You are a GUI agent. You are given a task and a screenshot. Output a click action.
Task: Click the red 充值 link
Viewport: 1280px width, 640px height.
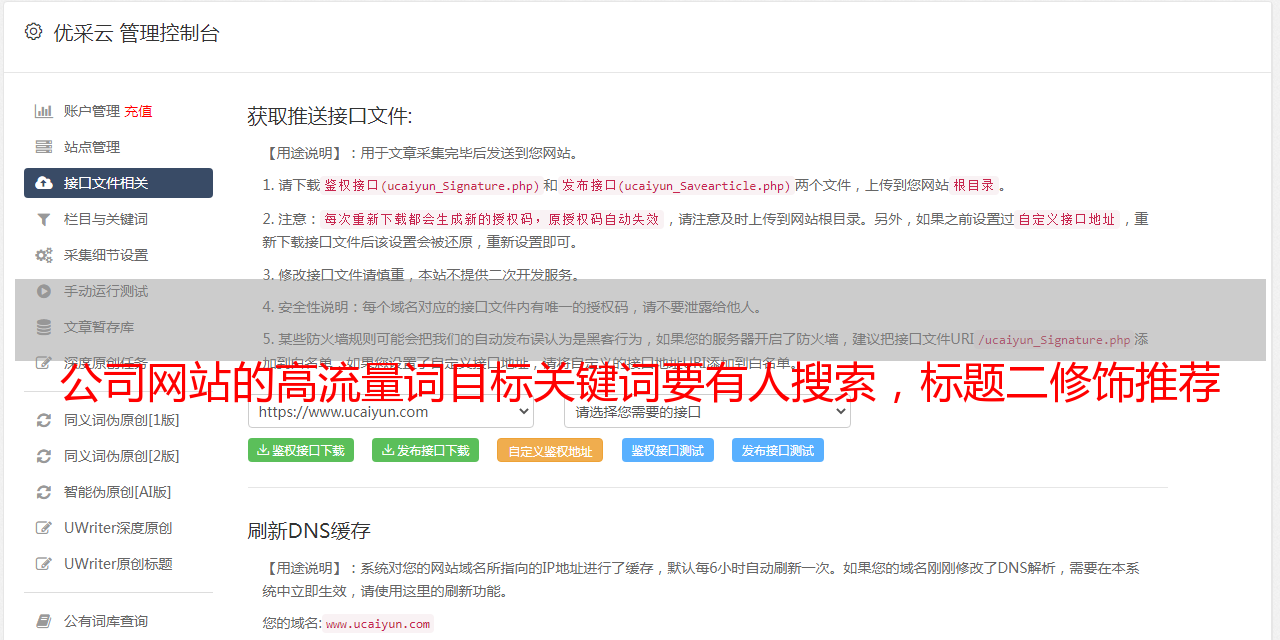point(138,111)
